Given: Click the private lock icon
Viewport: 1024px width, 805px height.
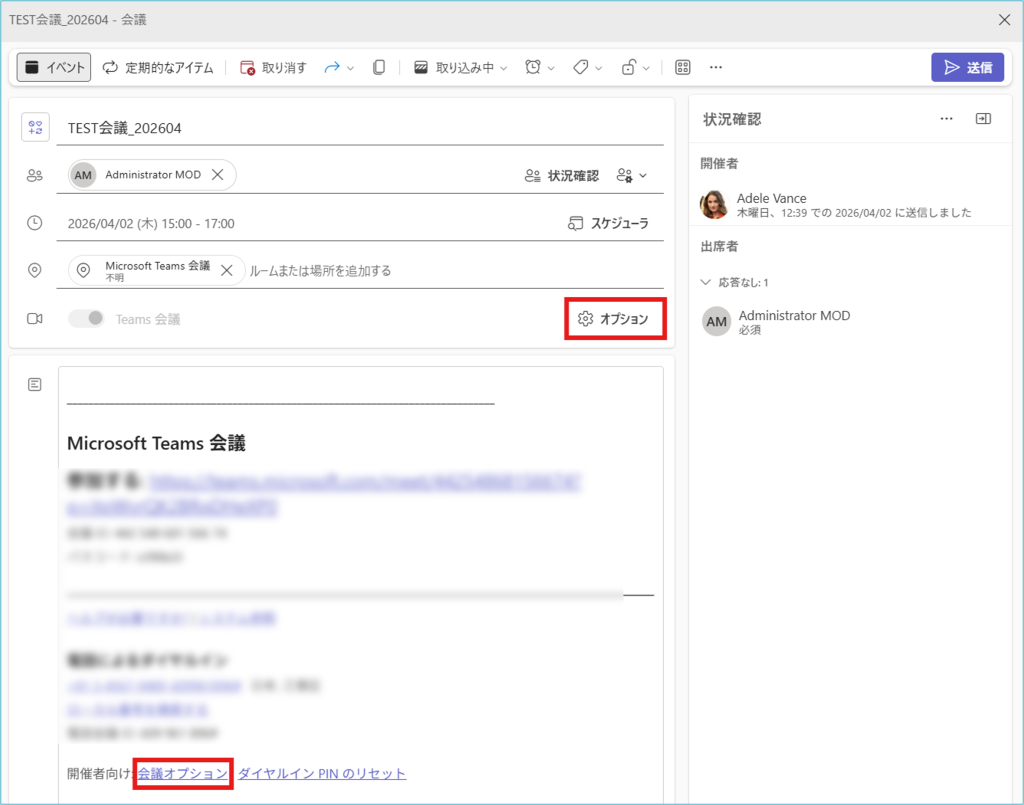Looking at the screenshot, I should click(629, 67).
